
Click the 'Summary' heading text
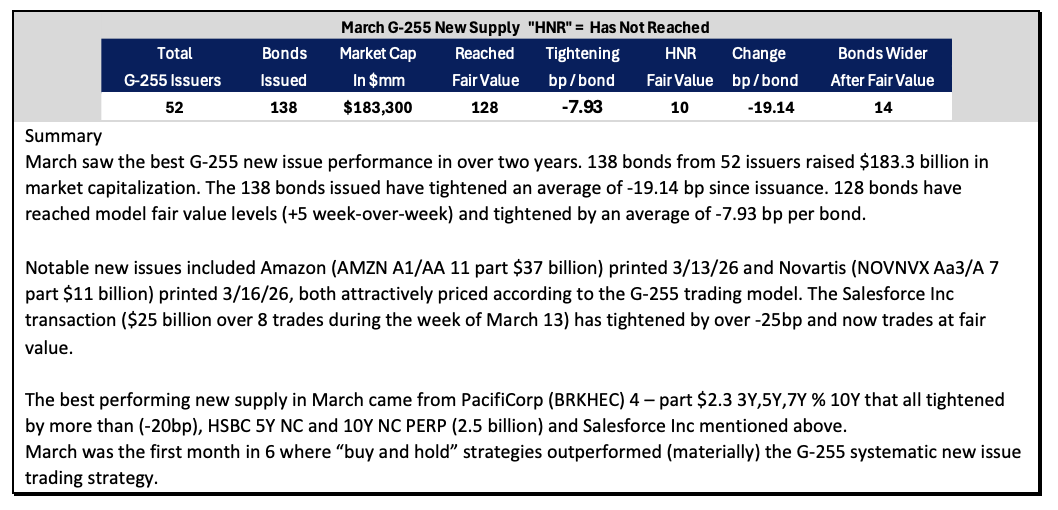pos(63,137)
